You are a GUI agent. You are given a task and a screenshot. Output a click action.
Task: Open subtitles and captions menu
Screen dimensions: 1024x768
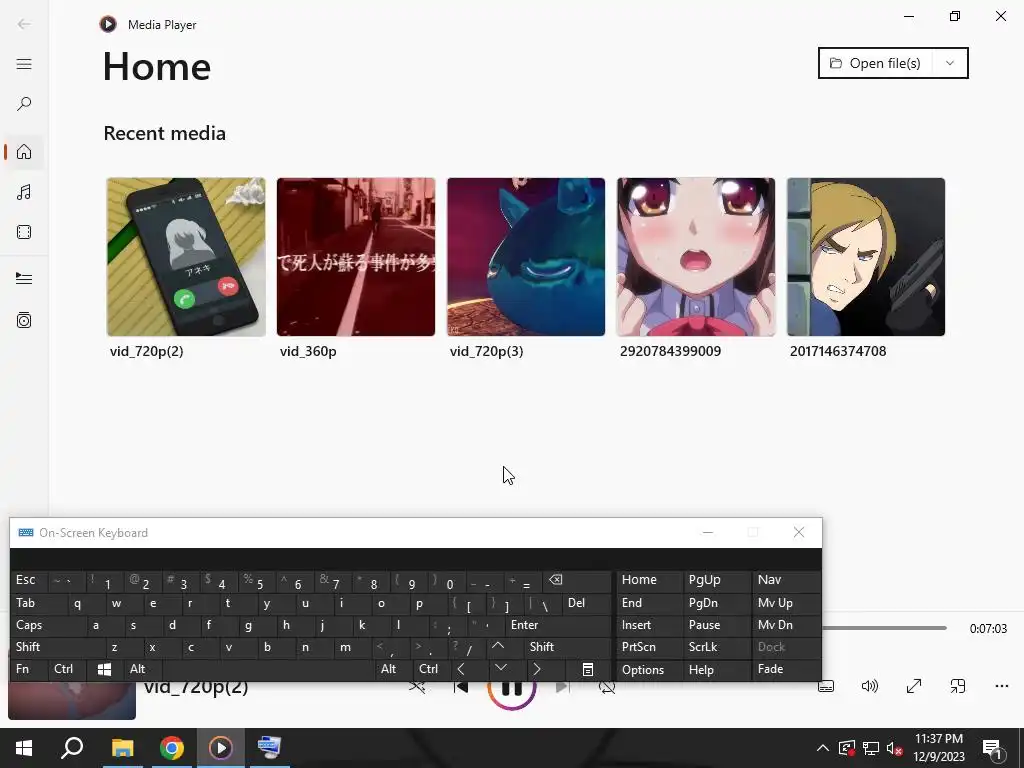pyautogui.click(x=826, y=686)
